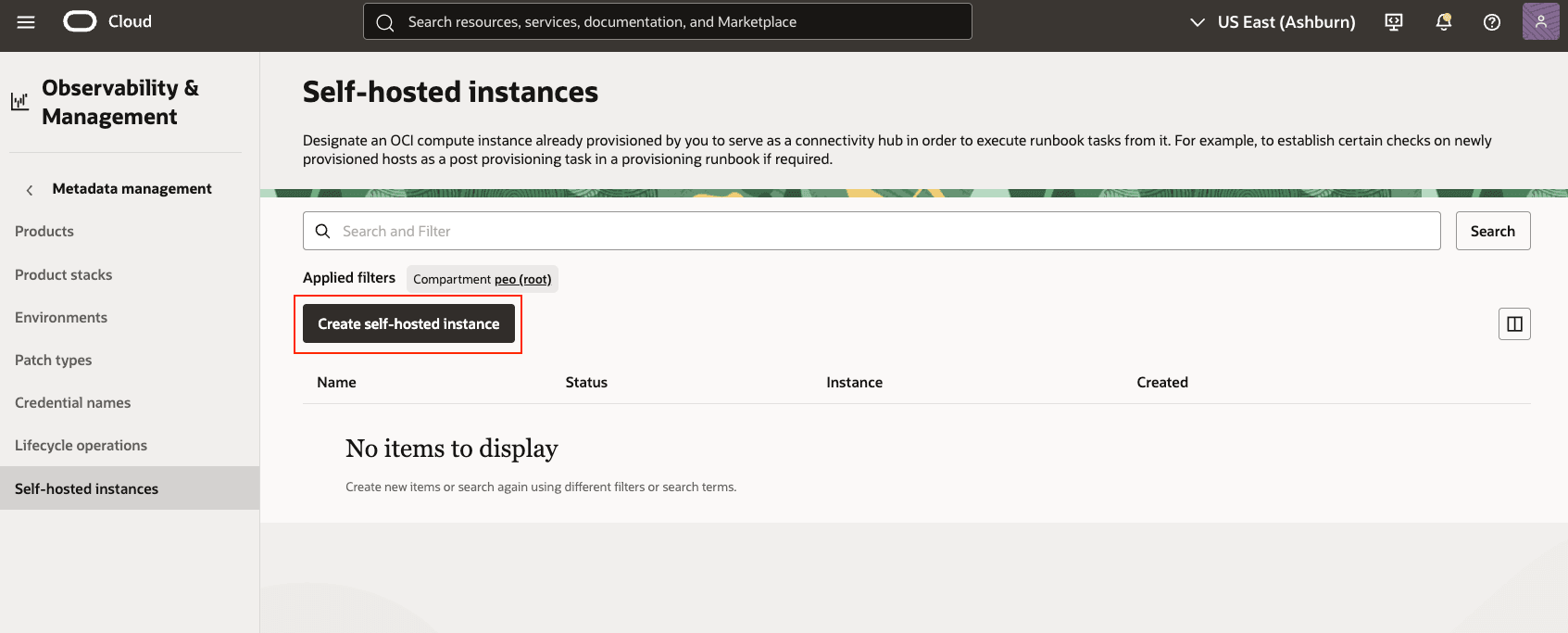Click the Applied filters label
The width and height of the screenshot is (1568, 633).
click(x=349, y=278)
